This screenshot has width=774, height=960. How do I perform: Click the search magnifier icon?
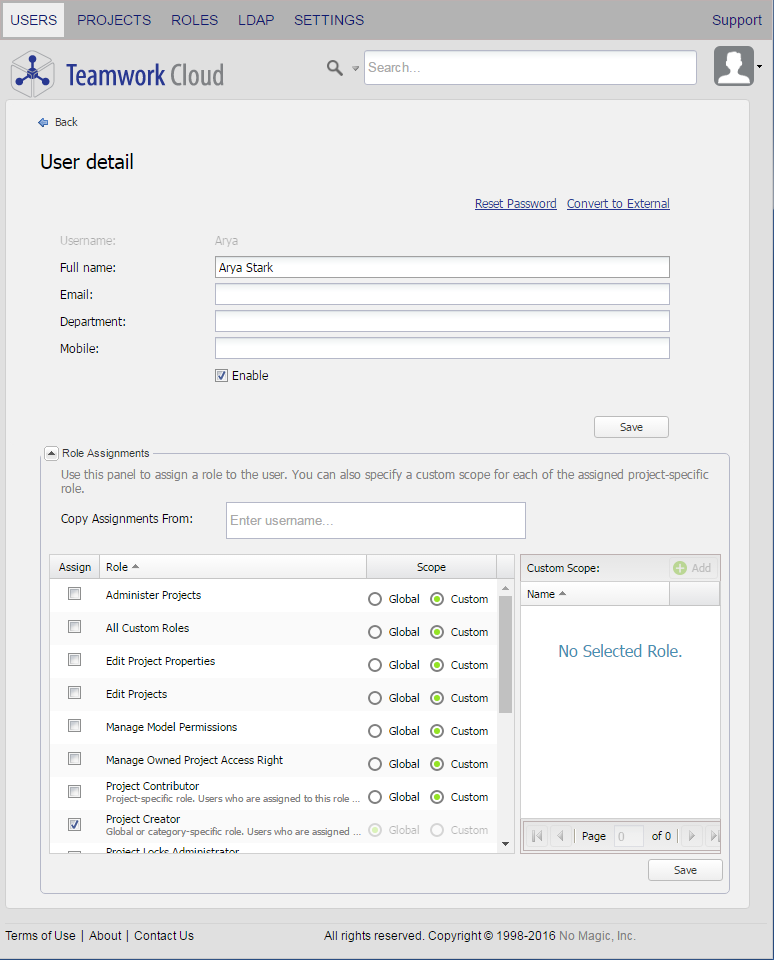pos(335,67)
